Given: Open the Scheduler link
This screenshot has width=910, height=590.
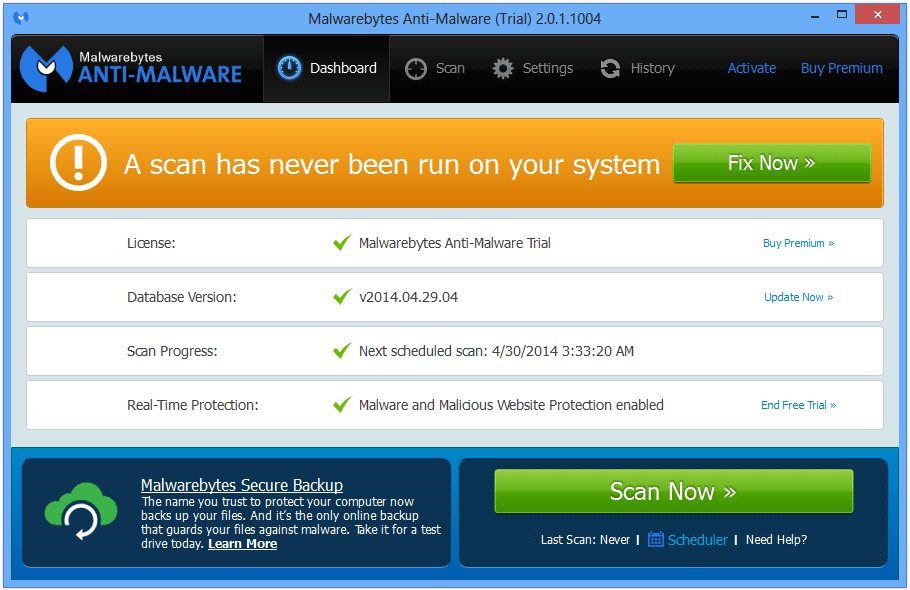Looking at the screenshot, I should [x=697, y=540].
